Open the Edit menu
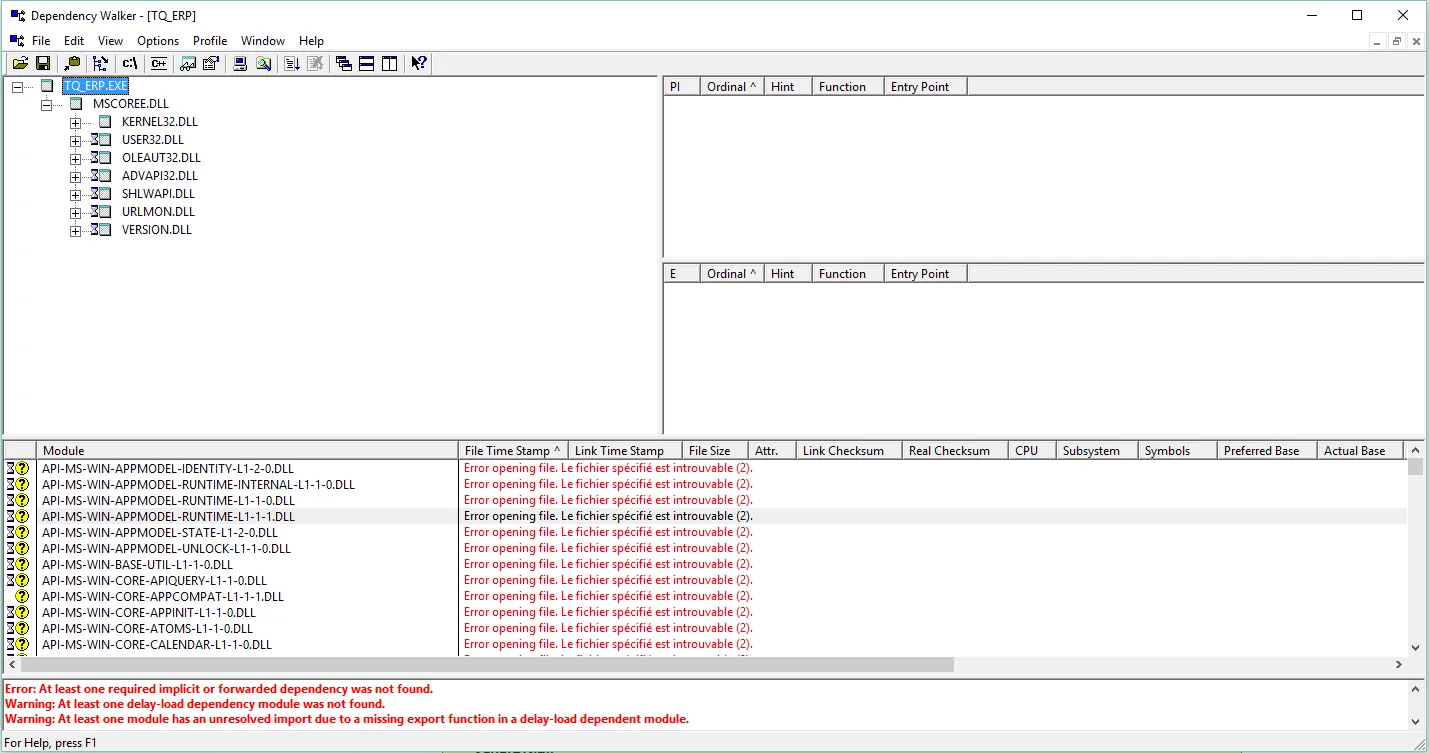Screen dimensions: 1429x753 [74, 41]
